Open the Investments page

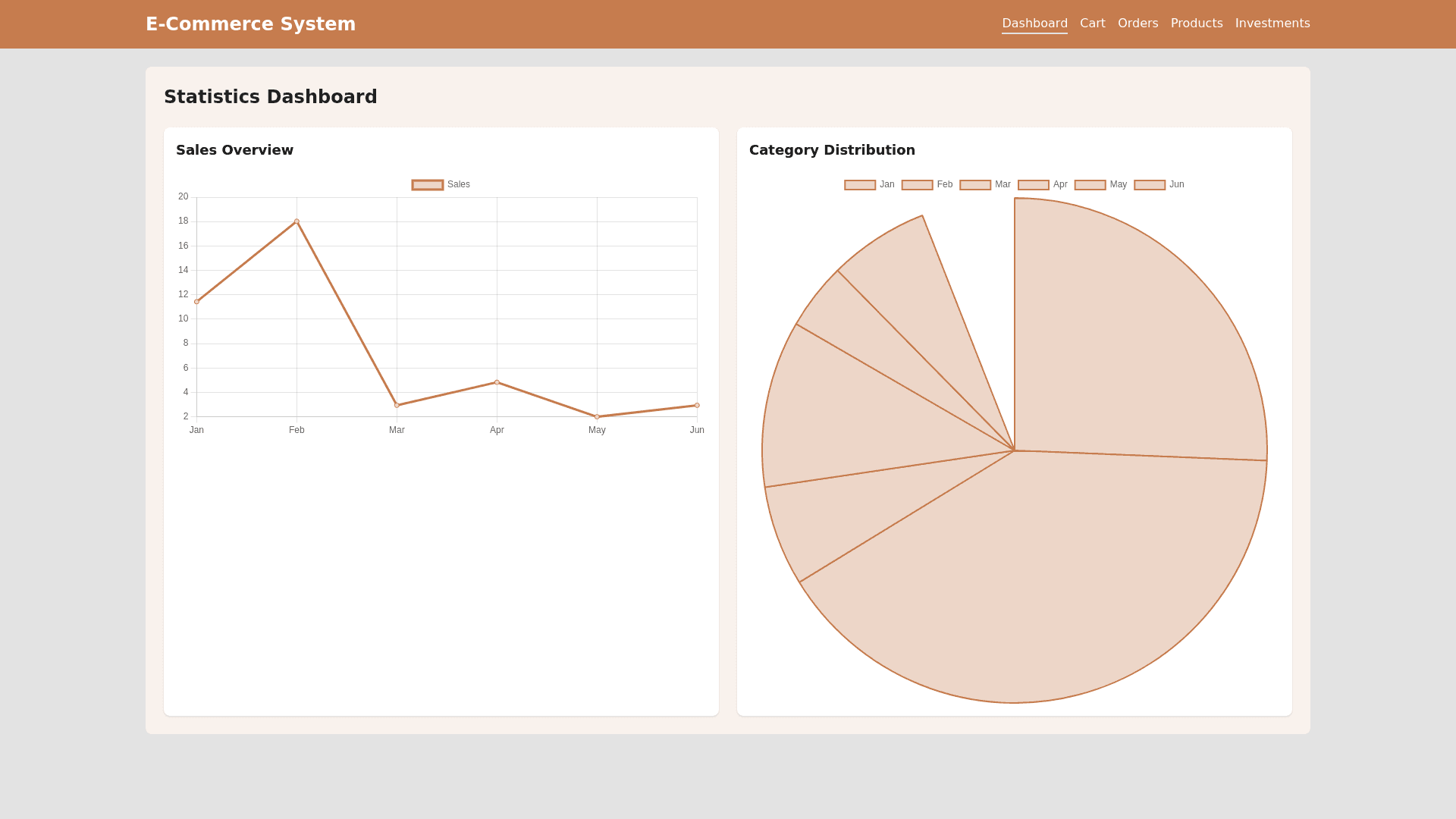1272,24
